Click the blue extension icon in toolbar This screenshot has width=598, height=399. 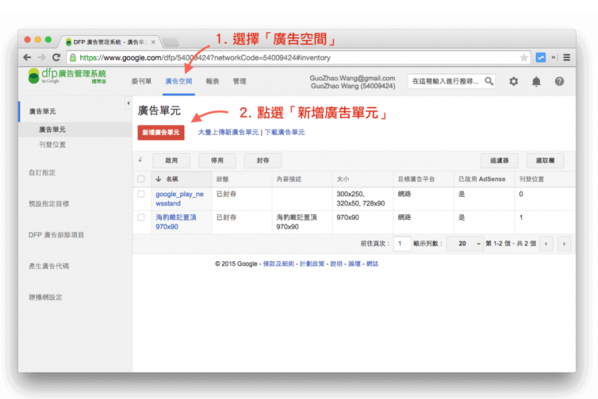coord(540,58)
